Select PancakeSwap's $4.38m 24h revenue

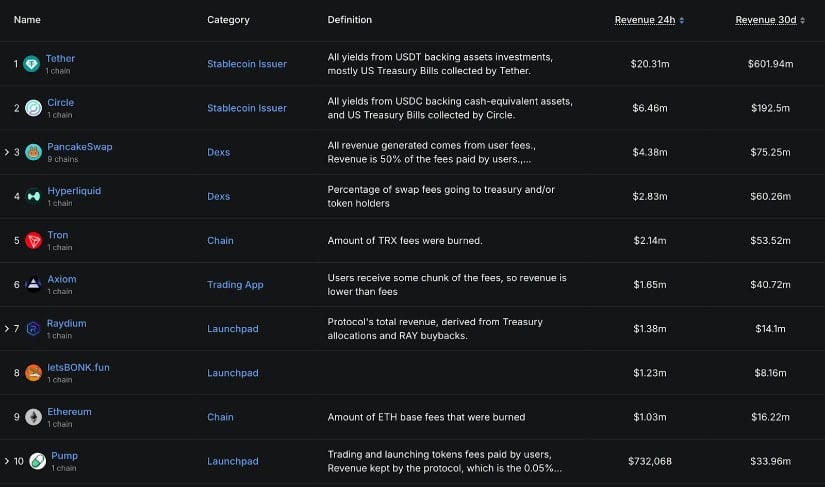pyautogui.click(x=650, y=153)
